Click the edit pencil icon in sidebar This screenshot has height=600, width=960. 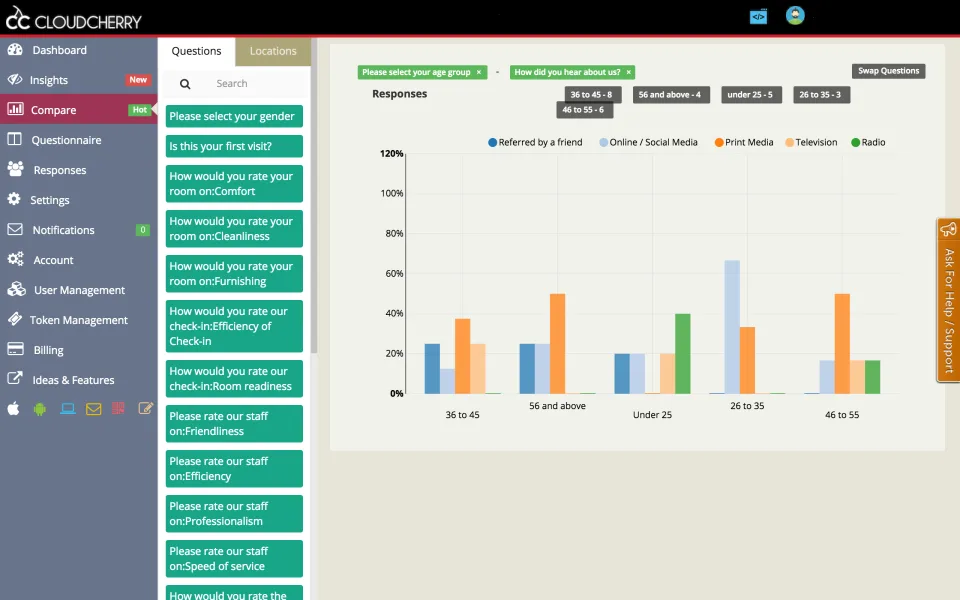[x=146, y=408]
